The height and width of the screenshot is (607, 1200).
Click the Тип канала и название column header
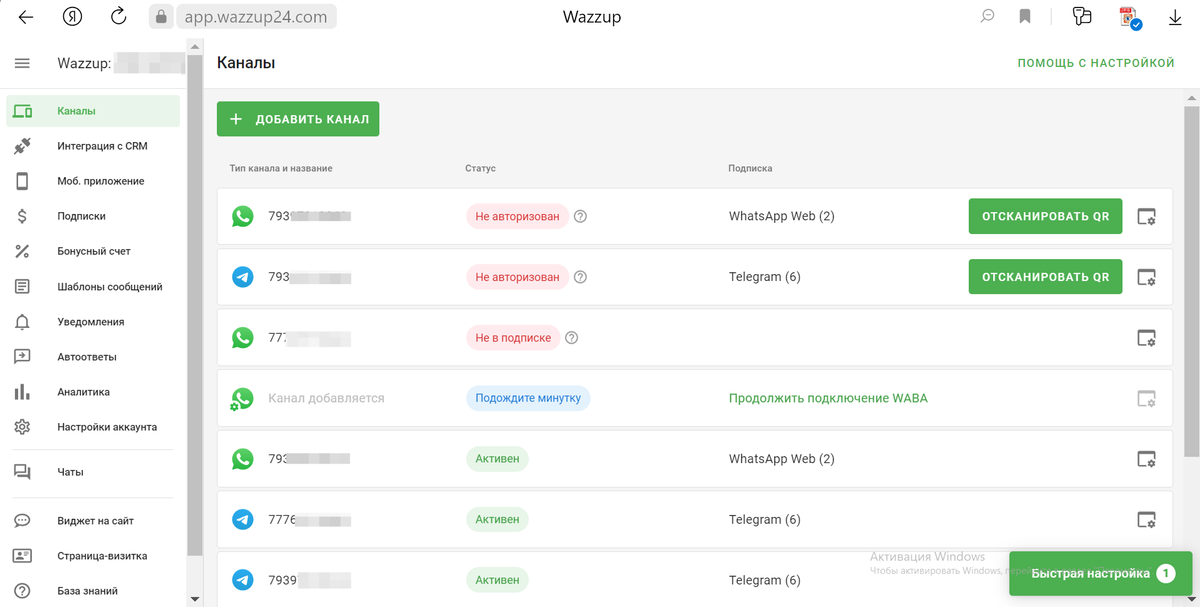[x=281, y=168]
